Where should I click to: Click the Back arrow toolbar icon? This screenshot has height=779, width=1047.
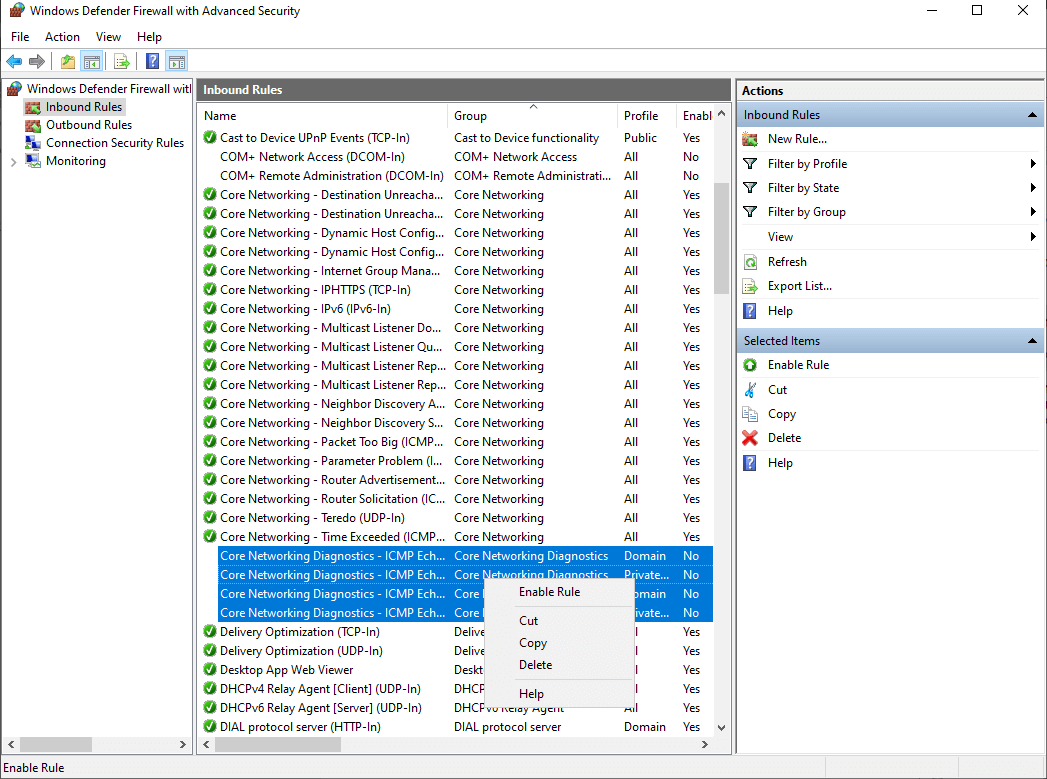click(x=14, y=62)
